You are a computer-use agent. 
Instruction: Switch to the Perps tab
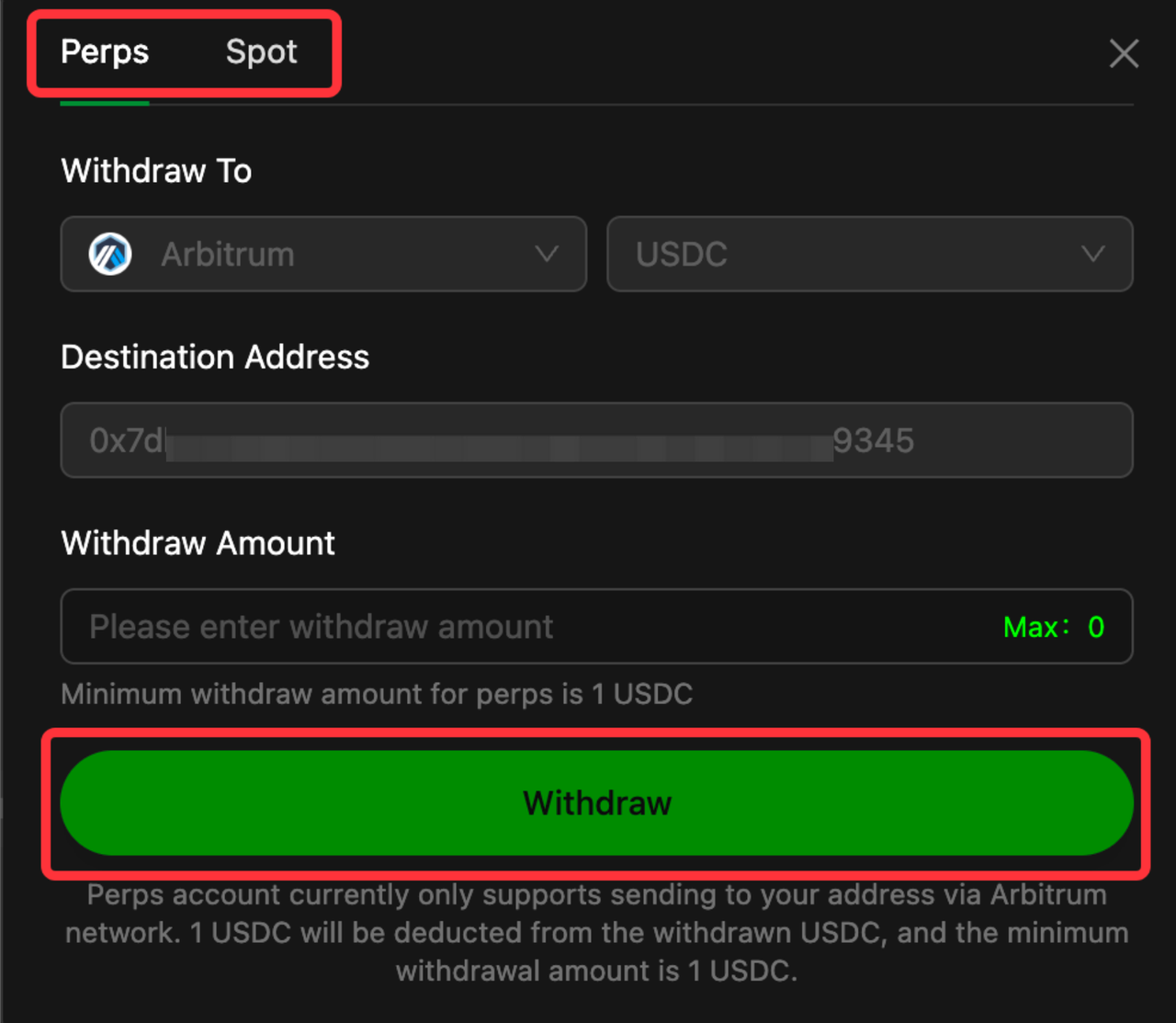[105, 52]
